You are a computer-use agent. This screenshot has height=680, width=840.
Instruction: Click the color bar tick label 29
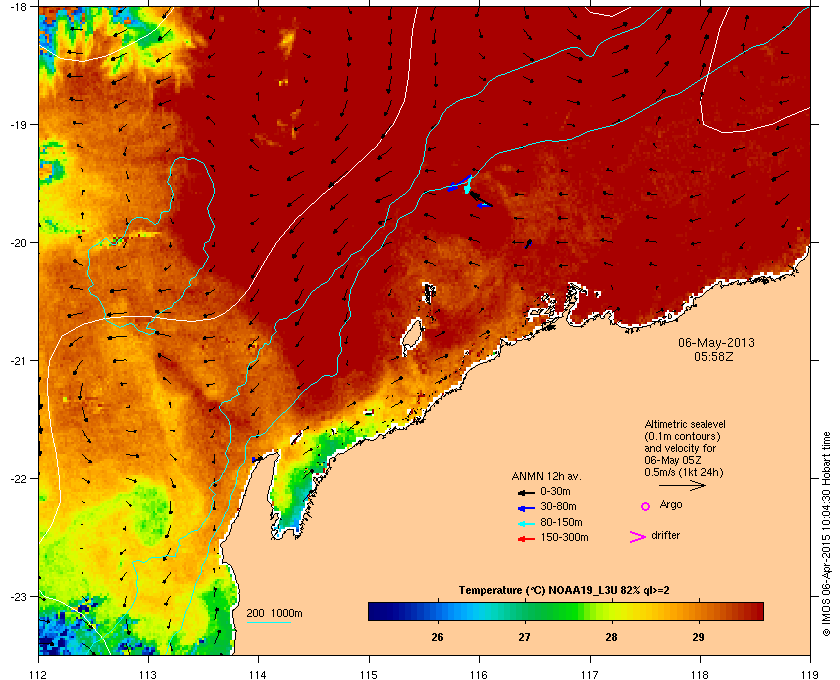click(x=698, y=637)
